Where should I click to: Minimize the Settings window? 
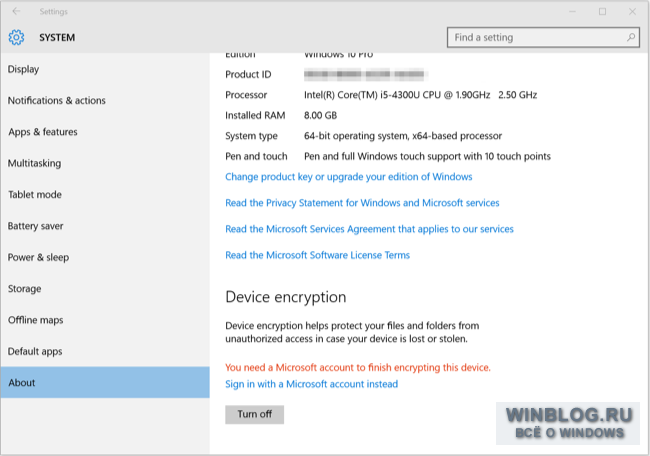click(572, 12)
